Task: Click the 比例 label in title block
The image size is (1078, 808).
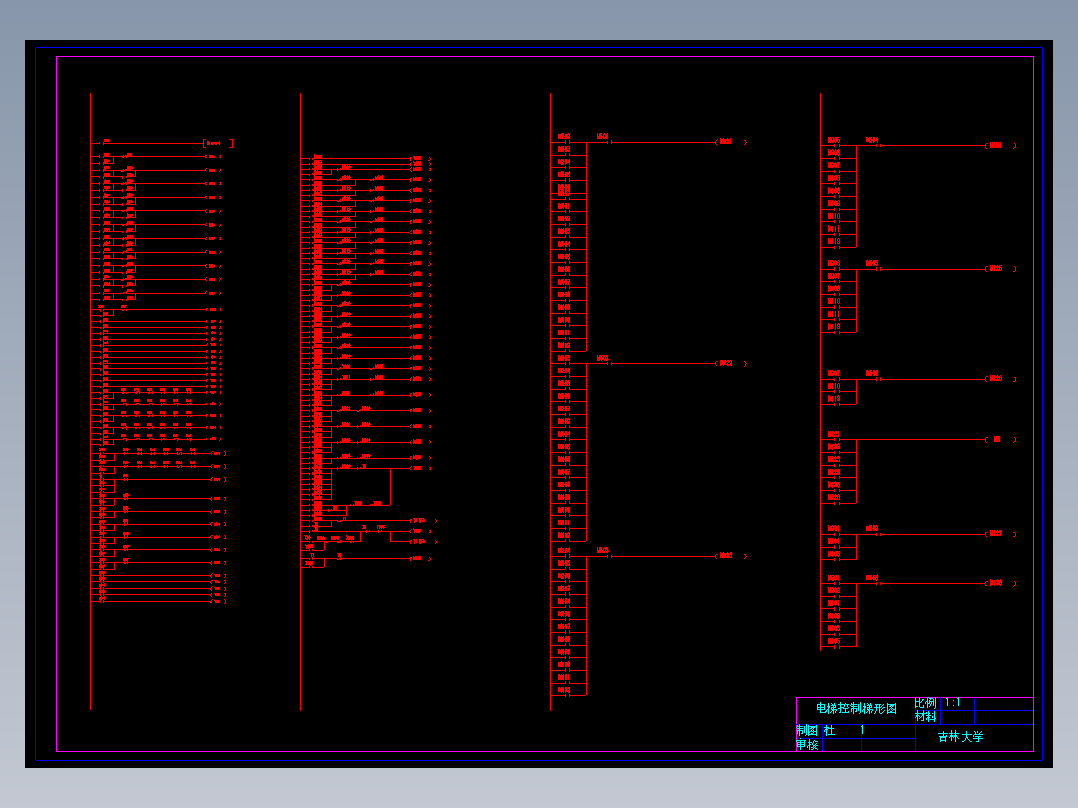Action: point(925,703)
